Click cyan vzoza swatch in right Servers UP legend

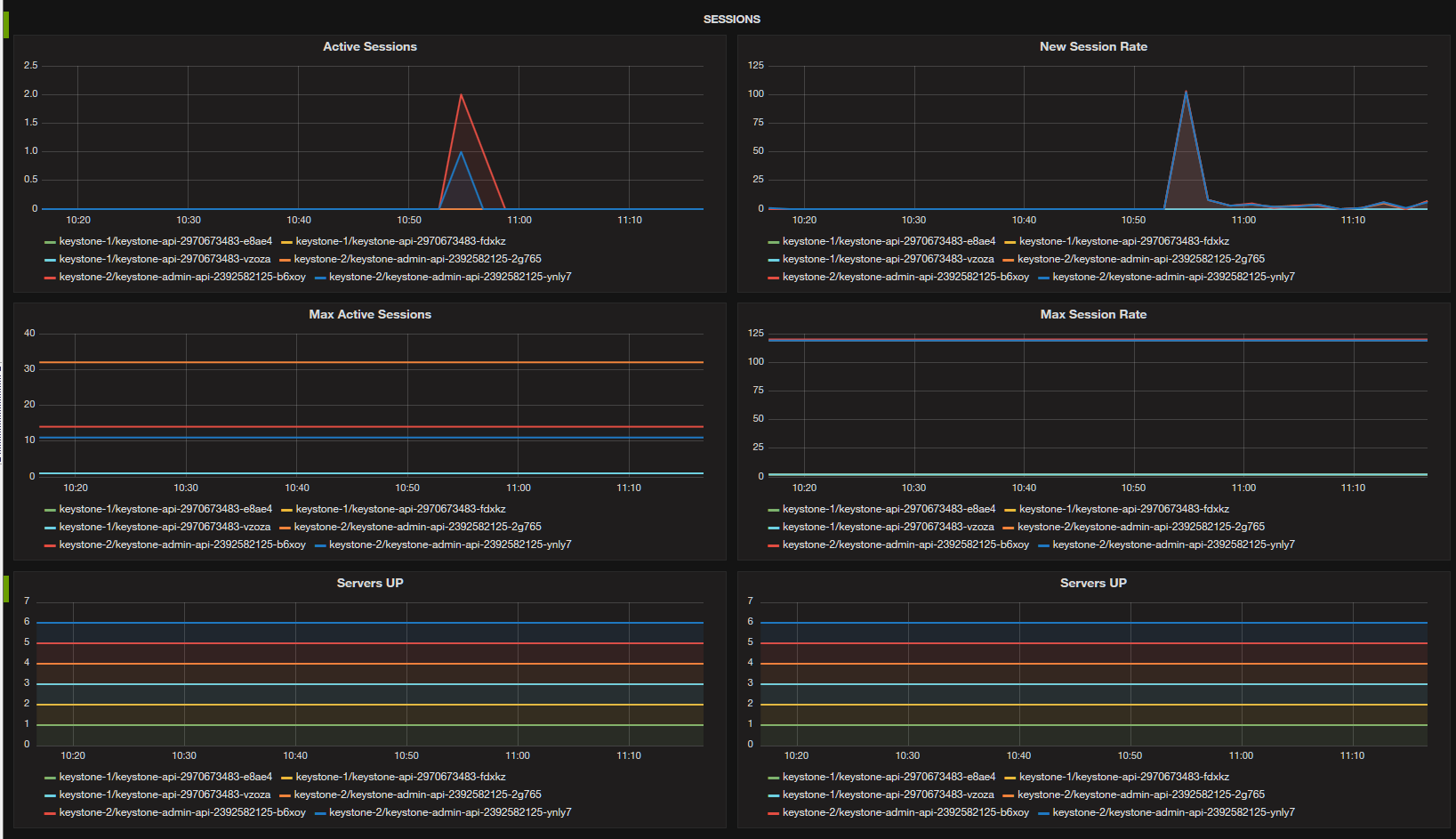tap(774, 795)
